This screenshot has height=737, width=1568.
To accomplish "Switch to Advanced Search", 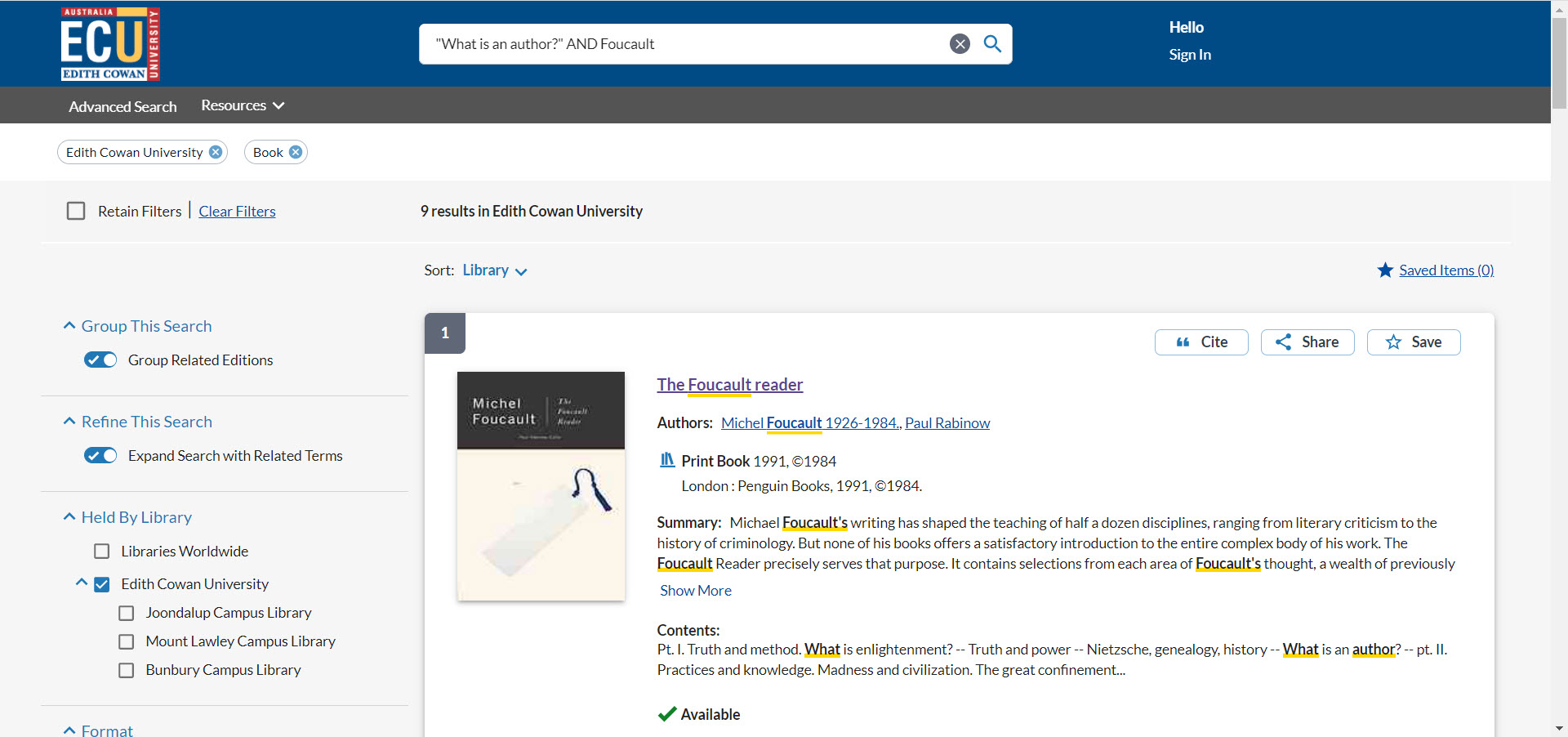I will (122, 106).
